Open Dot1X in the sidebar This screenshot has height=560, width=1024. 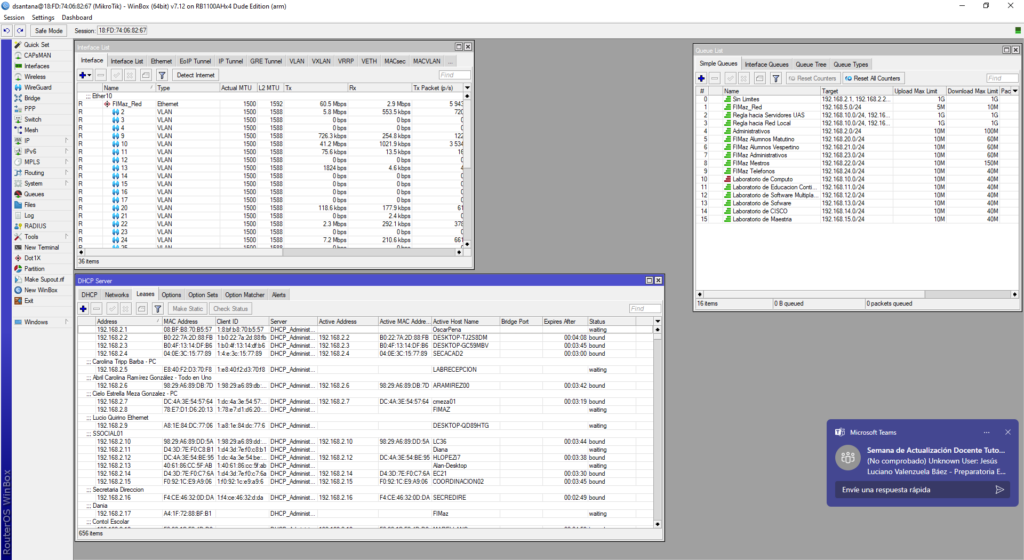pyautogui.click(x=33, y=258)
